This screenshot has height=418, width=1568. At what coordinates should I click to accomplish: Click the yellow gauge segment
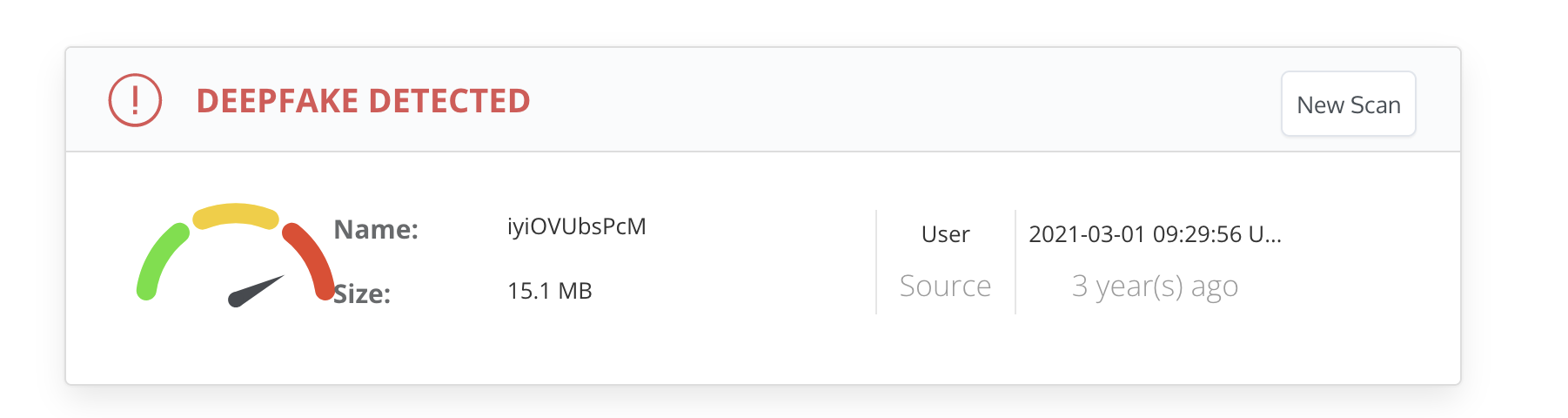click(x=236, y=215)
